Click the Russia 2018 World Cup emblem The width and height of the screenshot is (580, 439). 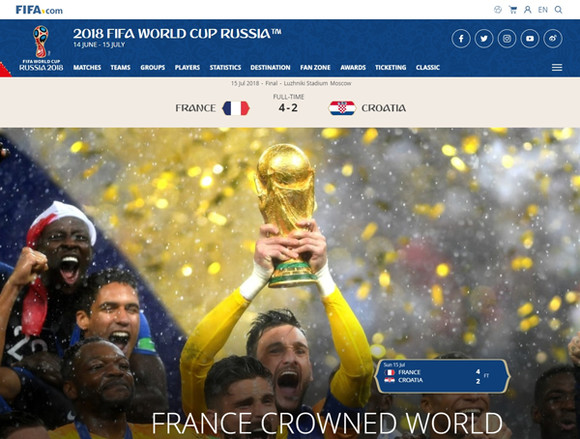(x=41, y=48)
